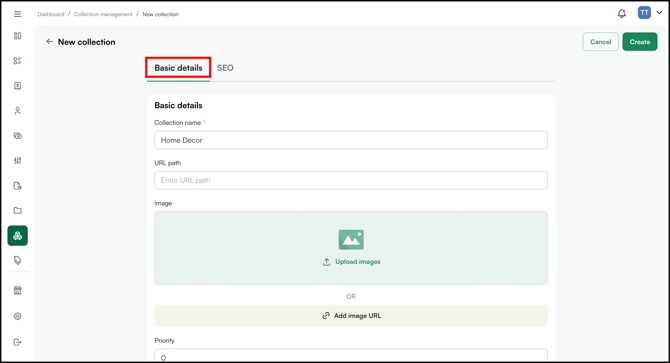The width and height of the screenshot is (670, 363).
Task: Switch to the SEO tab
Action: (x=225, y=68)
